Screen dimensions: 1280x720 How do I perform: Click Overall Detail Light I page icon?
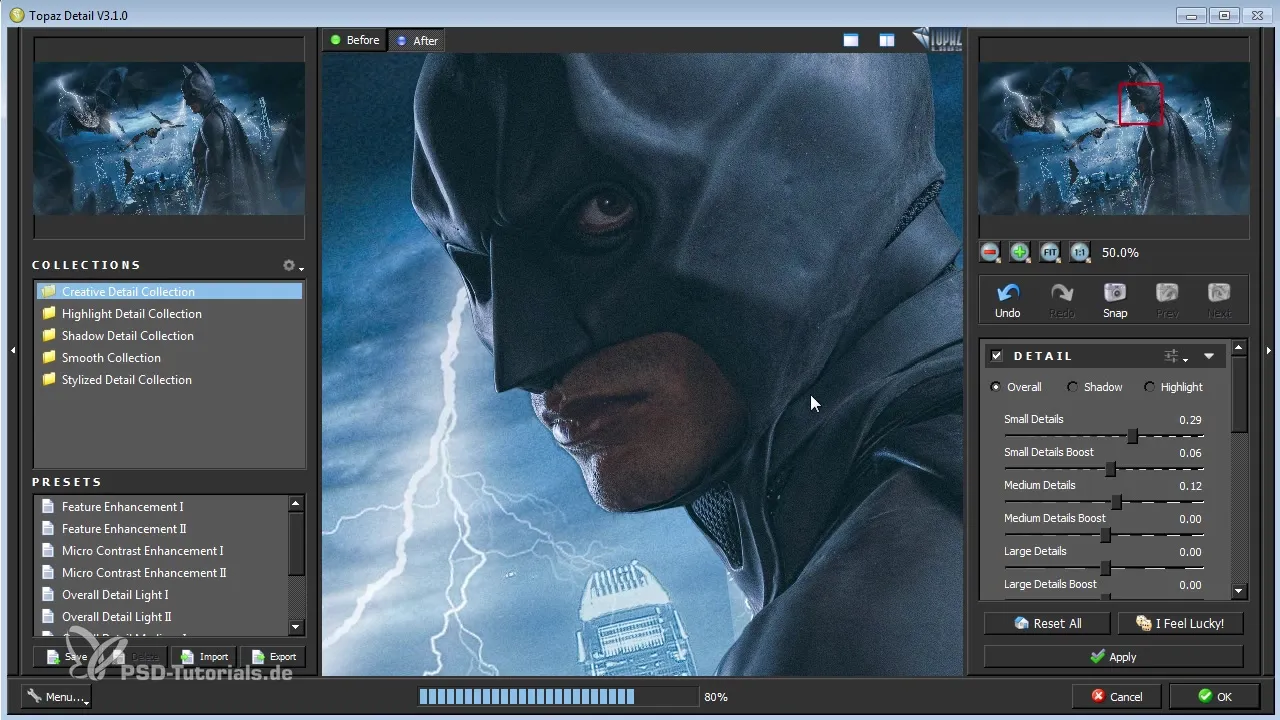48,595
